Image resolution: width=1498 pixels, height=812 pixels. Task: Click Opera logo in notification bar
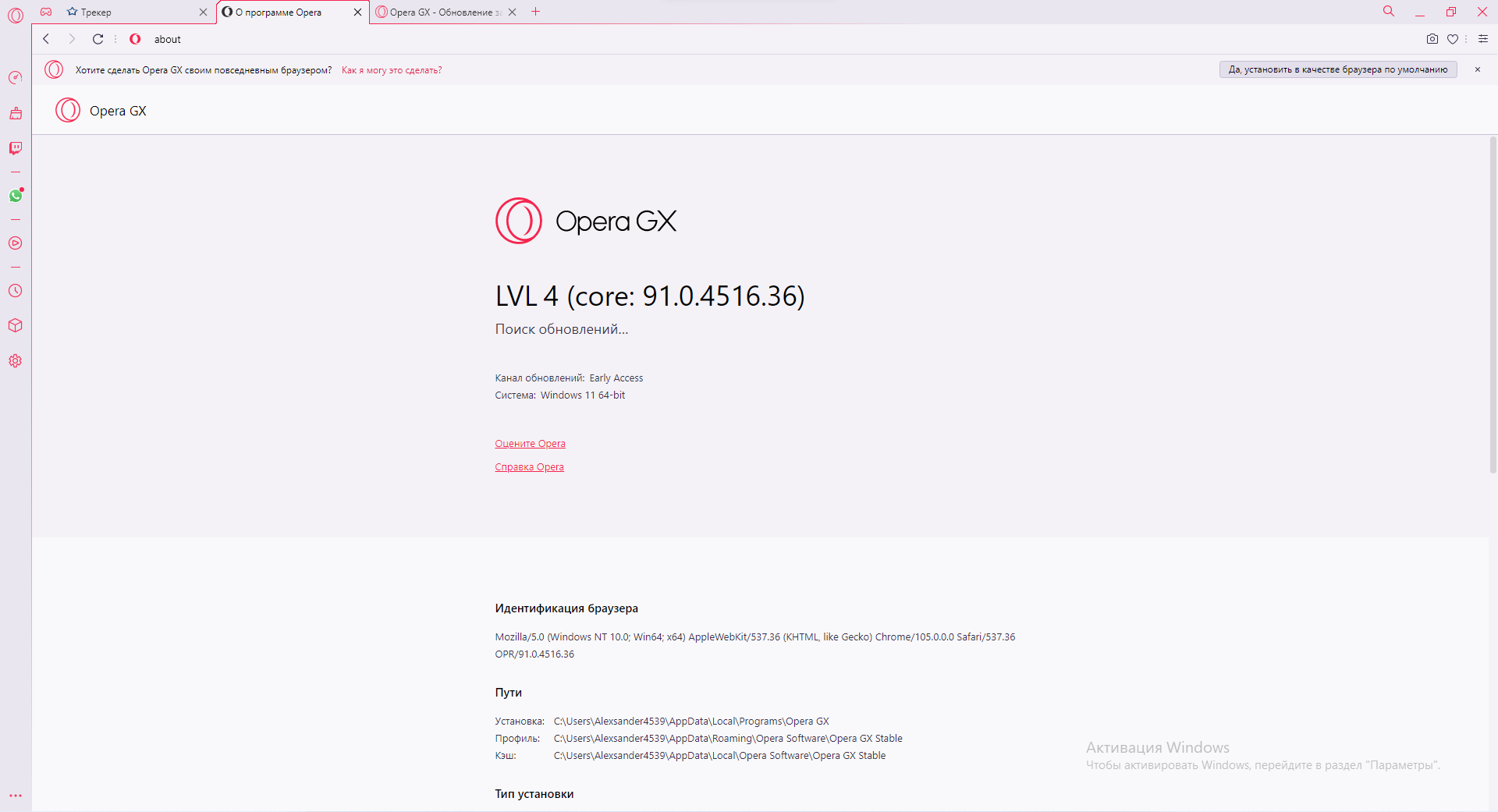54,69
